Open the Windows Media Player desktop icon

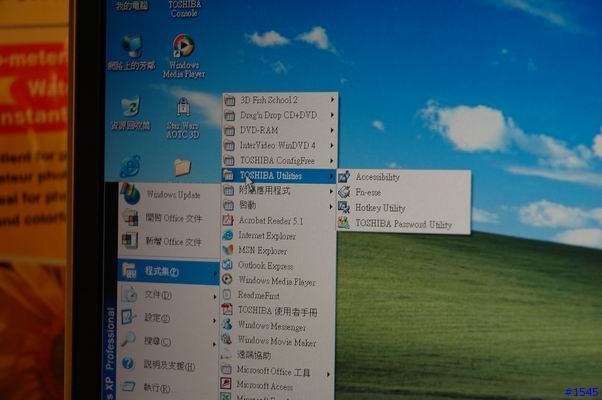click(184, 56)
